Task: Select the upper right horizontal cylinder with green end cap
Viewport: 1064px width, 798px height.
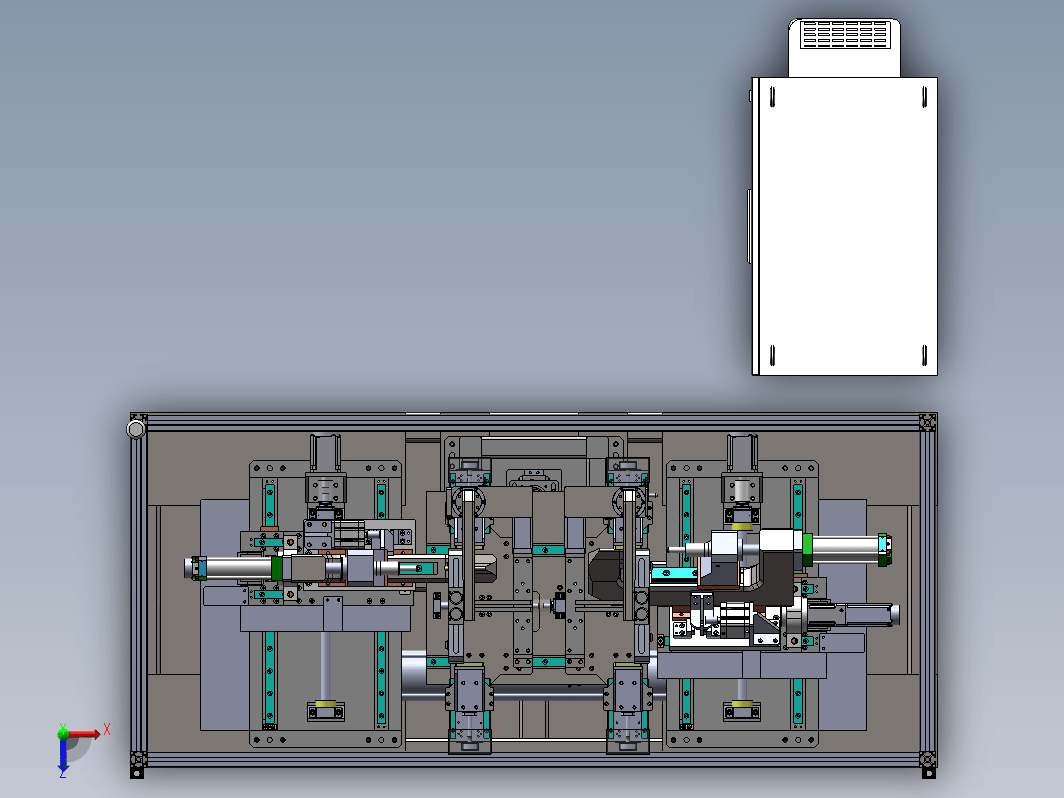Action: point(847,548)
